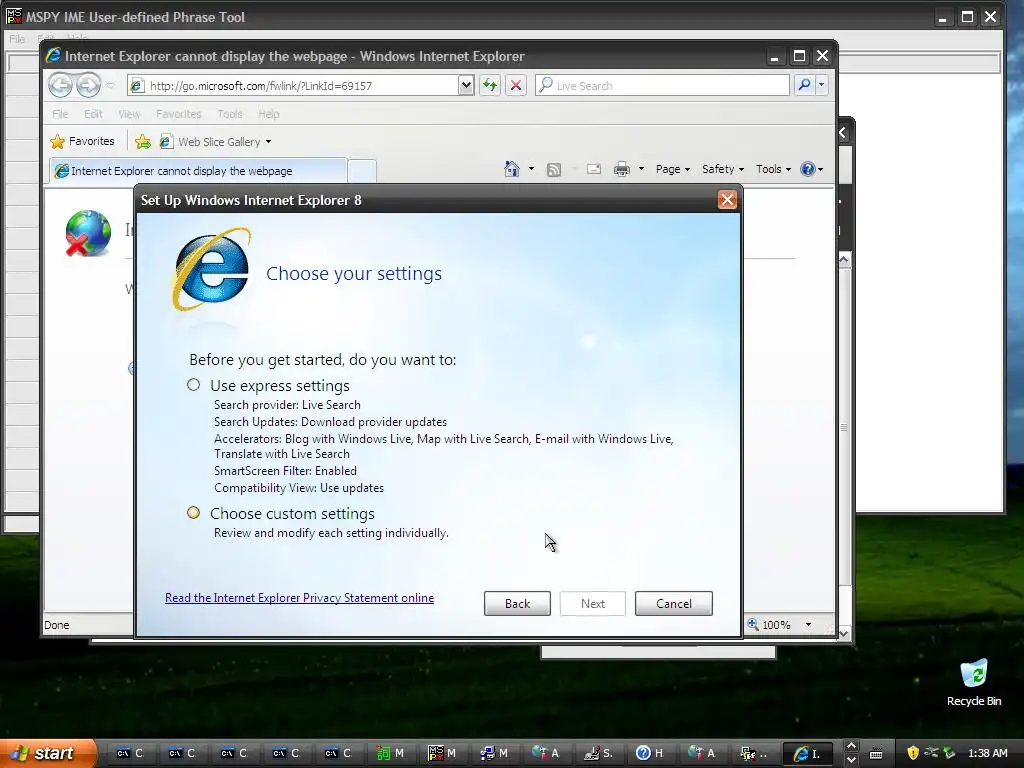Click the Choose your settings heading
This screenshot has height=768, width=1024.
pyautogui.click(x=353, y=273)
